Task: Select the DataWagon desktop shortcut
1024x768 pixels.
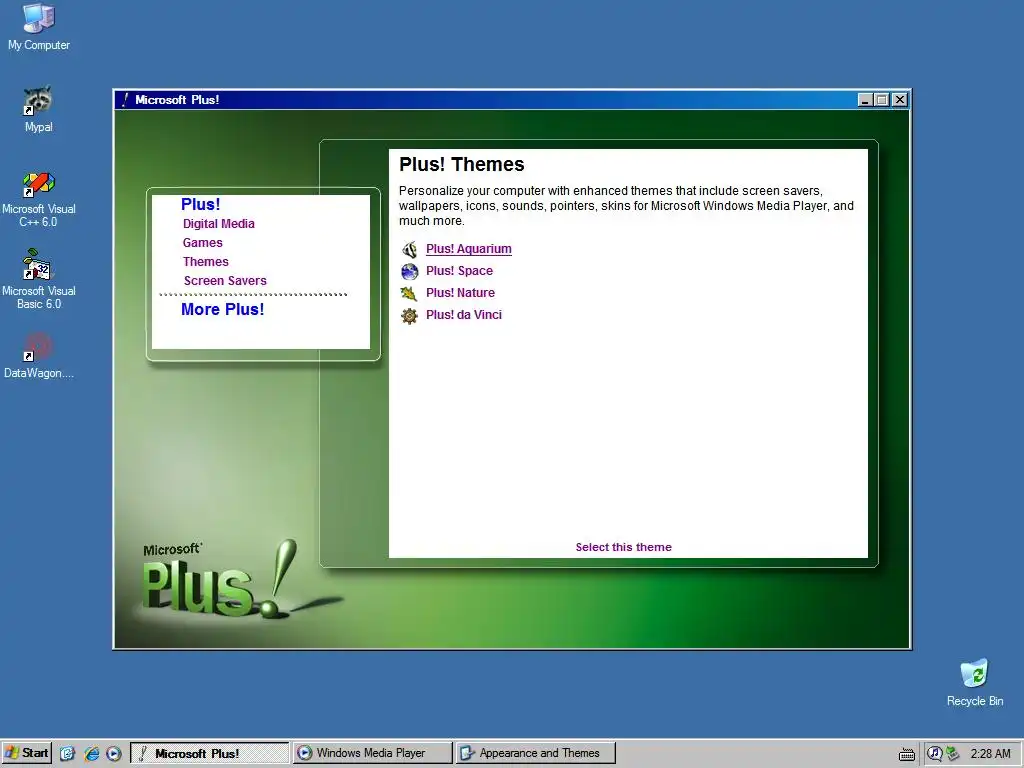Action: pyautogui.click(x=39, y=356)
